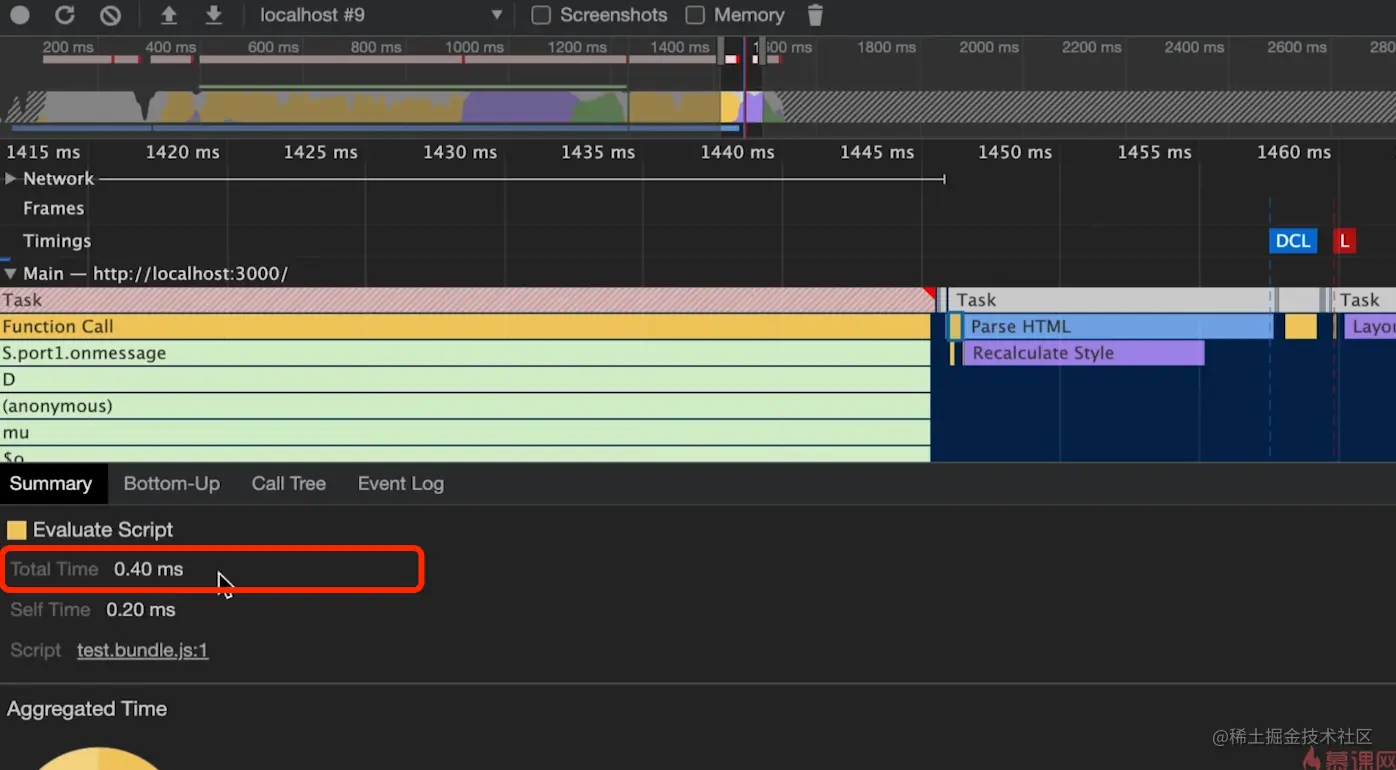The image size is (1396, 770).
Task: Select the Layout bar at the right edge
Action: [x=1370, y=327]
